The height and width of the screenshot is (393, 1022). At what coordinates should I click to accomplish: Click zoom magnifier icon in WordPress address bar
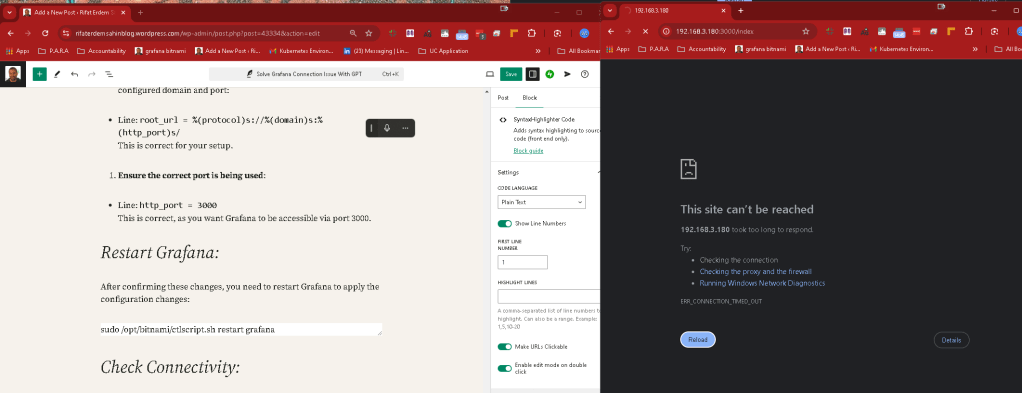click(353, 33)
